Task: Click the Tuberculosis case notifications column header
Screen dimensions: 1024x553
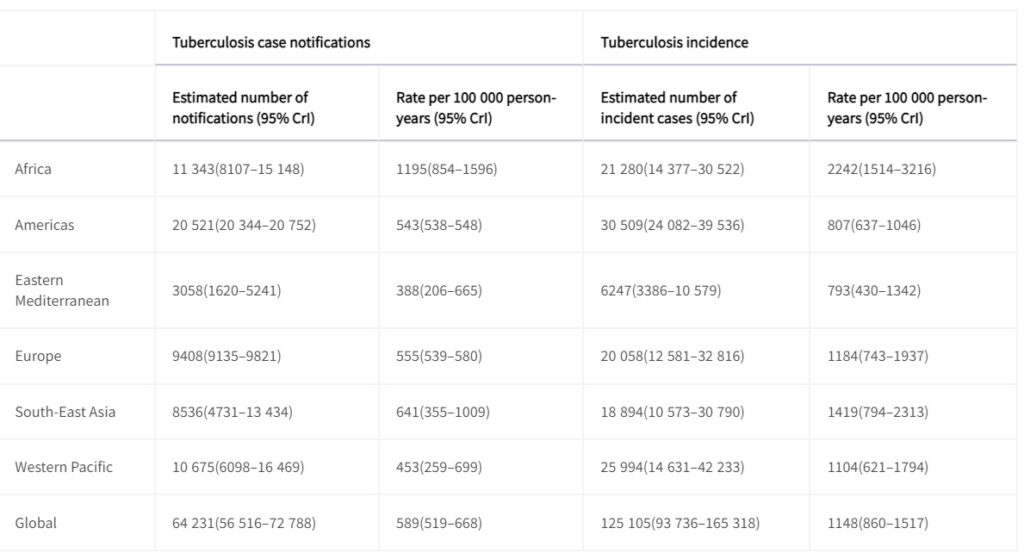Action: click(271, 42)
